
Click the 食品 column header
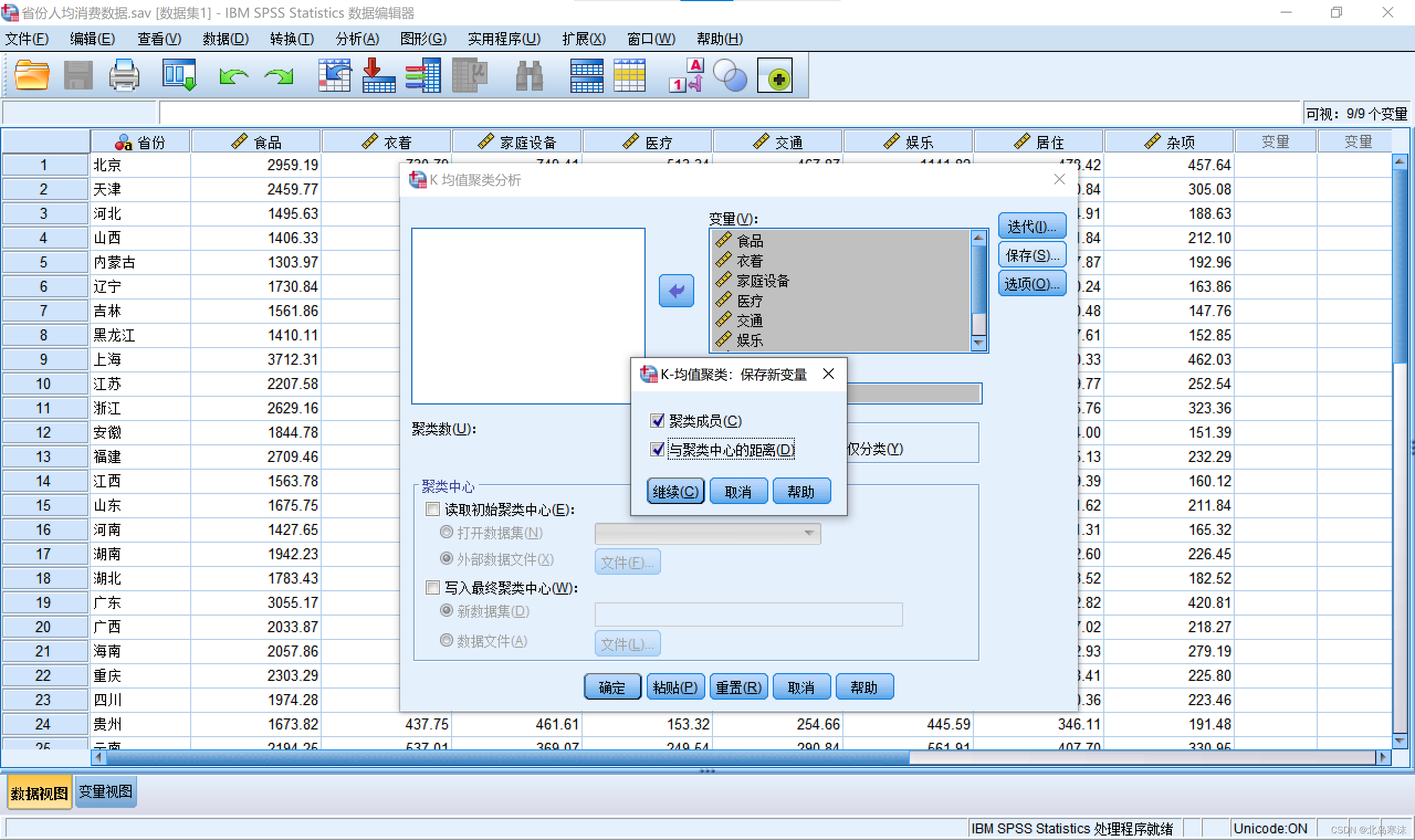(256, 141)
